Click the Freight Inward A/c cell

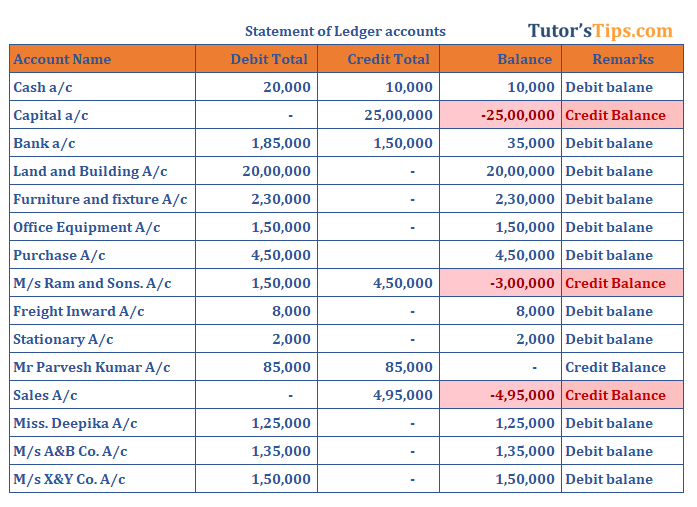102,311
